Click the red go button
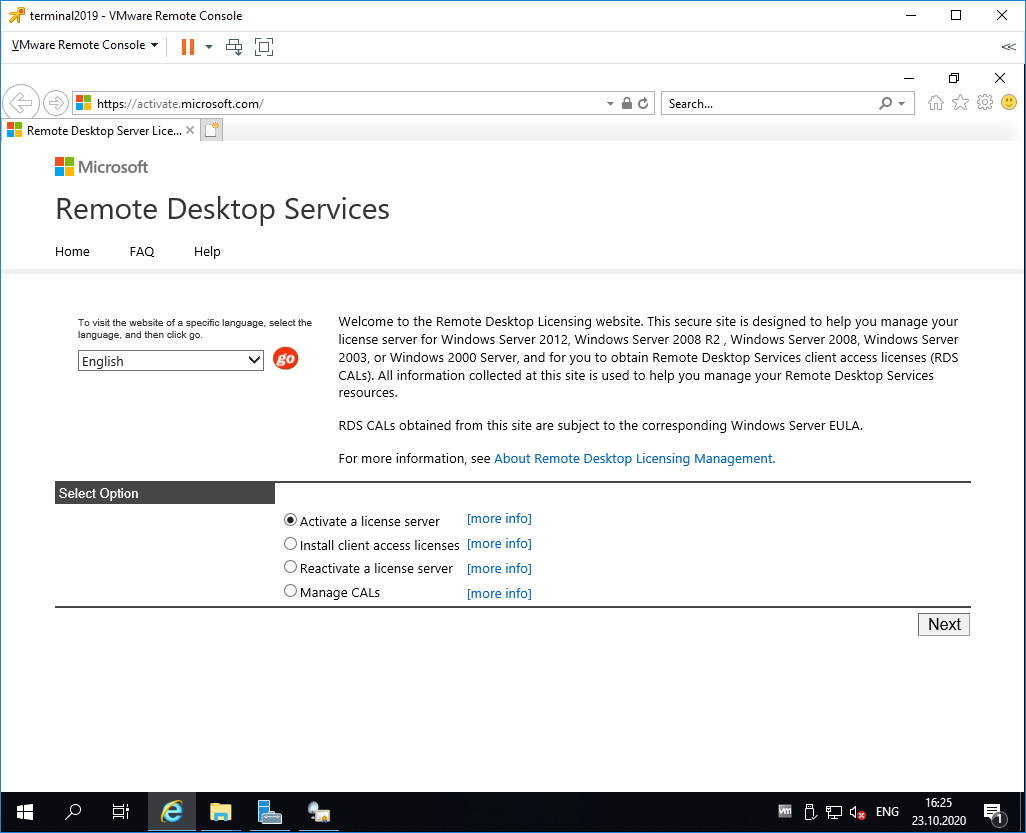 coord(285,359)
